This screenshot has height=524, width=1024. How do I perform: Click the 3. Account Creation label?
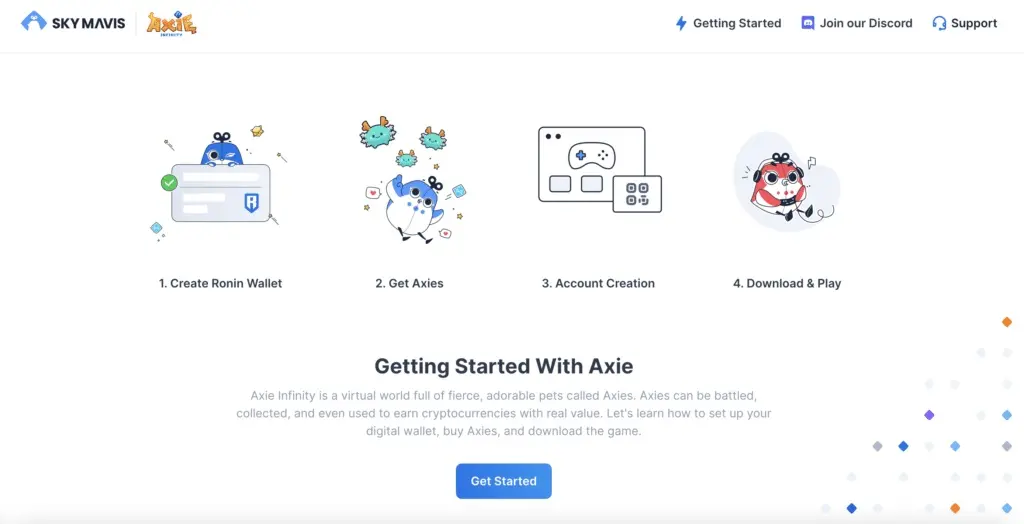[x=598, y=284]
